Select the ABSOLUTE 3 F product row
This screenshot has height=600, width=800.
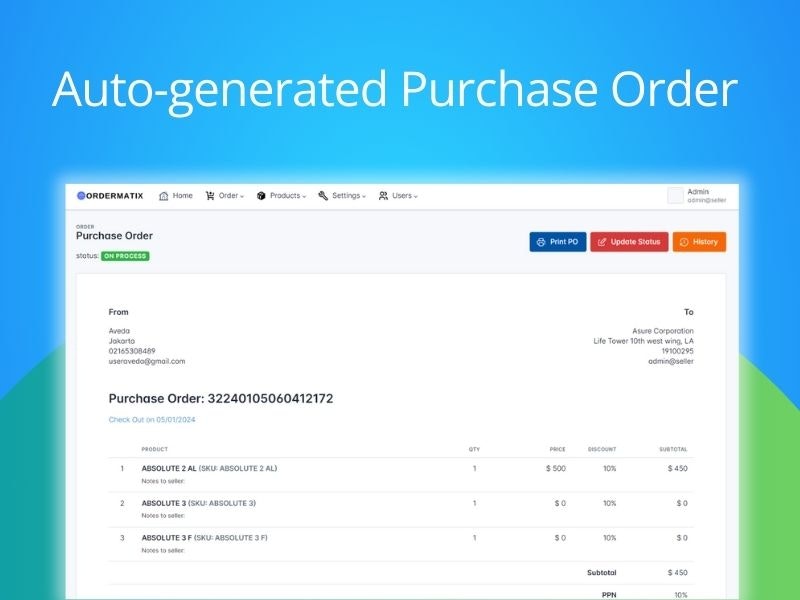point(401,544)
